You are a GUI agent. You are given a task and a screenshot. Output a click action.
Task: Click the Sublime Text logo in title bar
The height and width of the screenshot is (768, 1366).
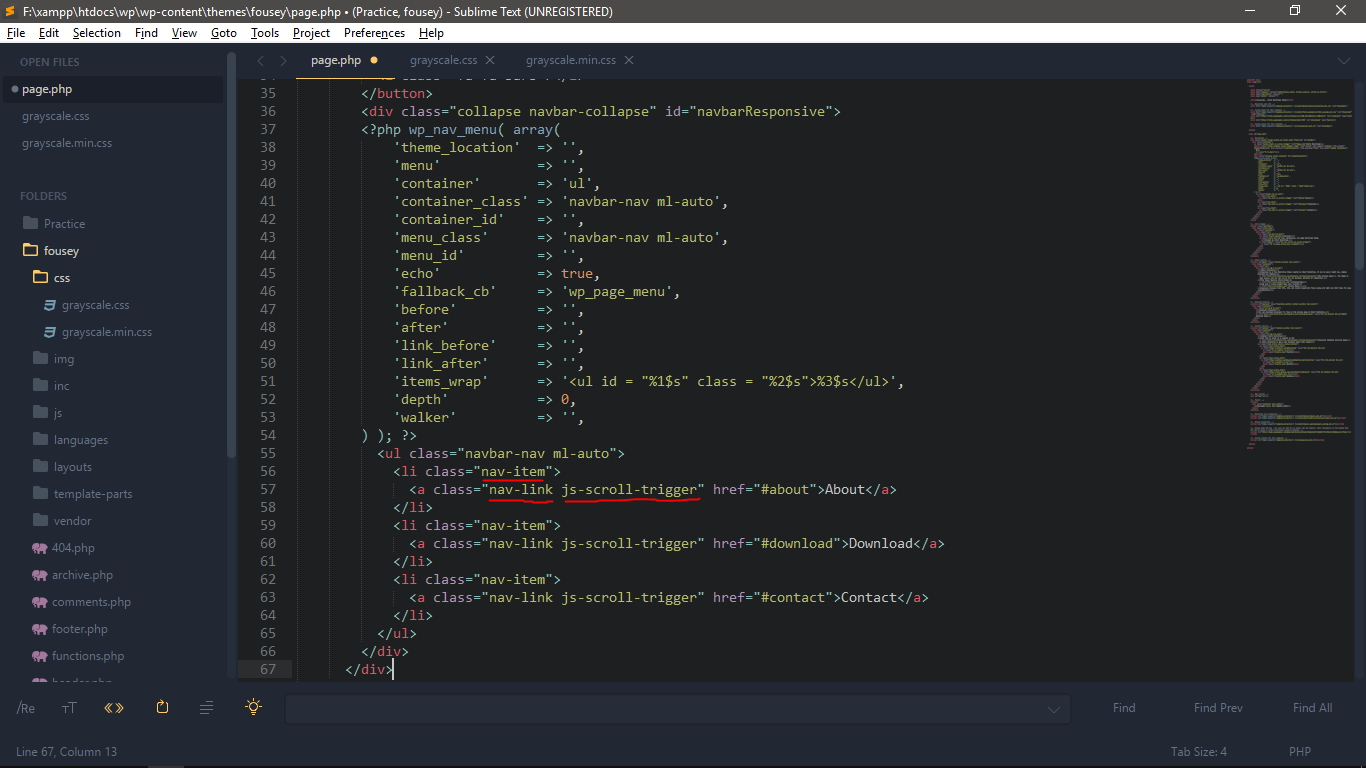point(11,11)
